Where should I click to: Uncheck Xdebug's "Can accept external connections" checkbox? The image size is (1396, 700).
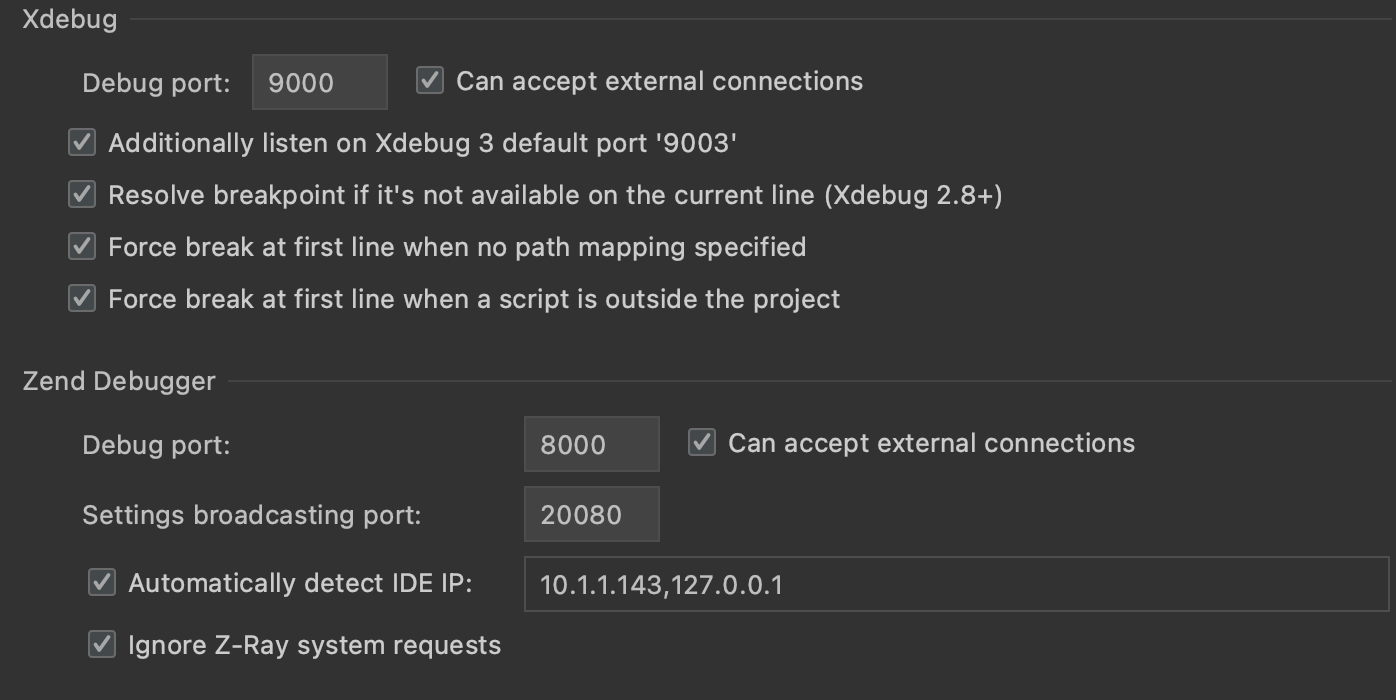430,81
